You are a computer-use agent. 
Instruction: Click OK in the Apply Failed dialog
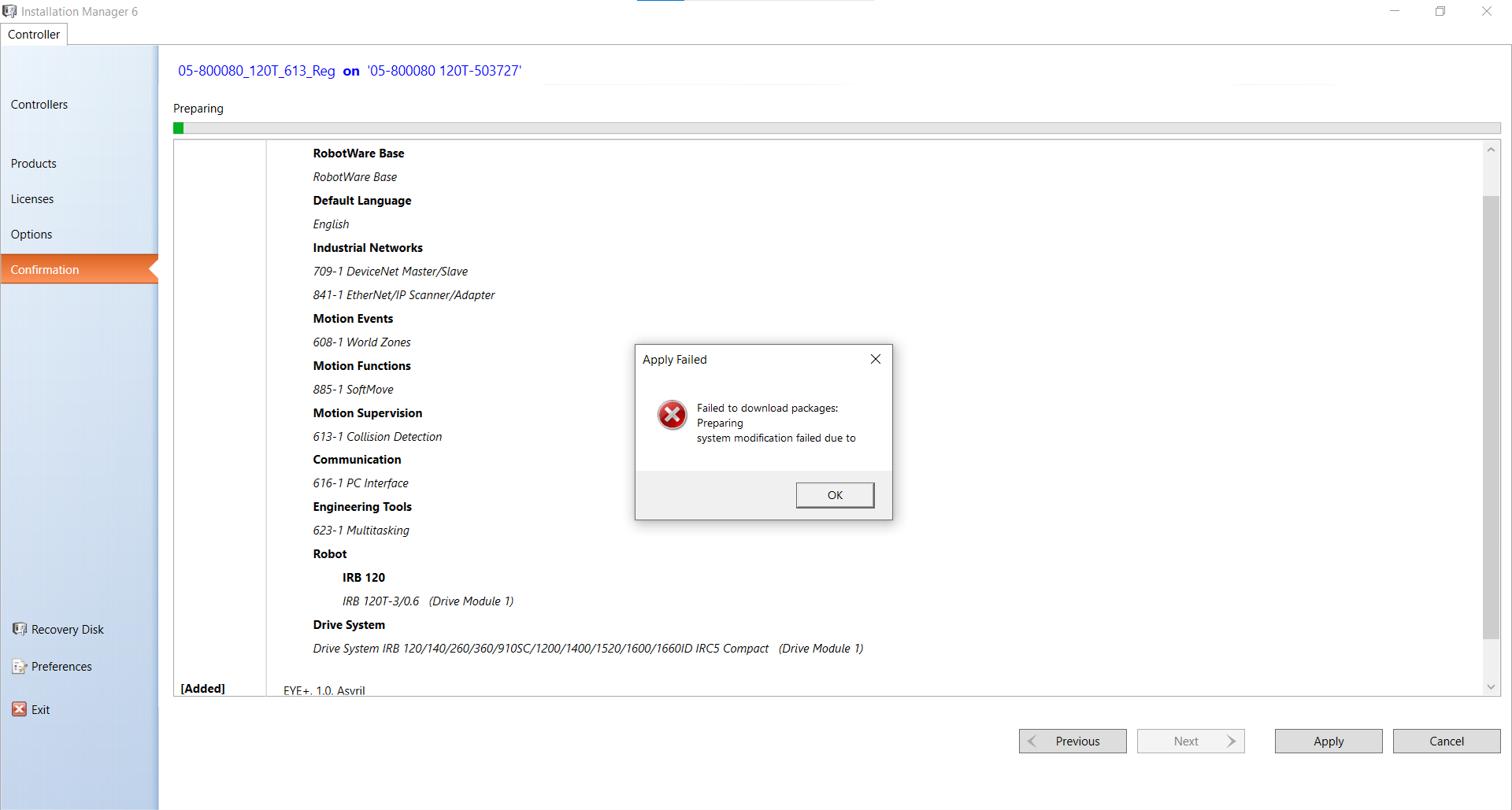point(835,495)
